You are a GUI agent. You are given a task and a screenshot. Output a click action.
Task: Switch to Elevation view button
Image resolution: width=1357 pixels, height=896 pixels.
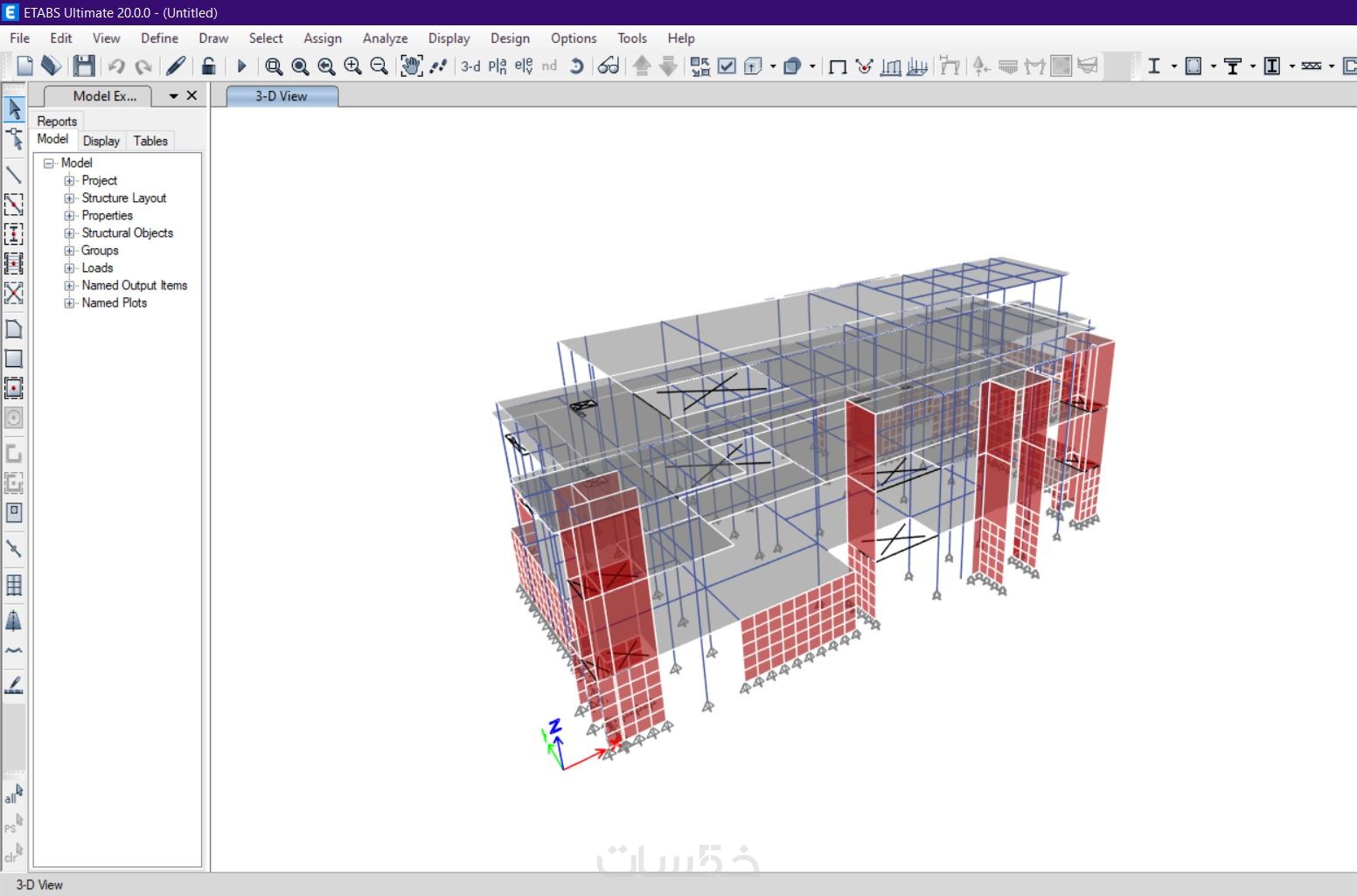pos(524,66)
